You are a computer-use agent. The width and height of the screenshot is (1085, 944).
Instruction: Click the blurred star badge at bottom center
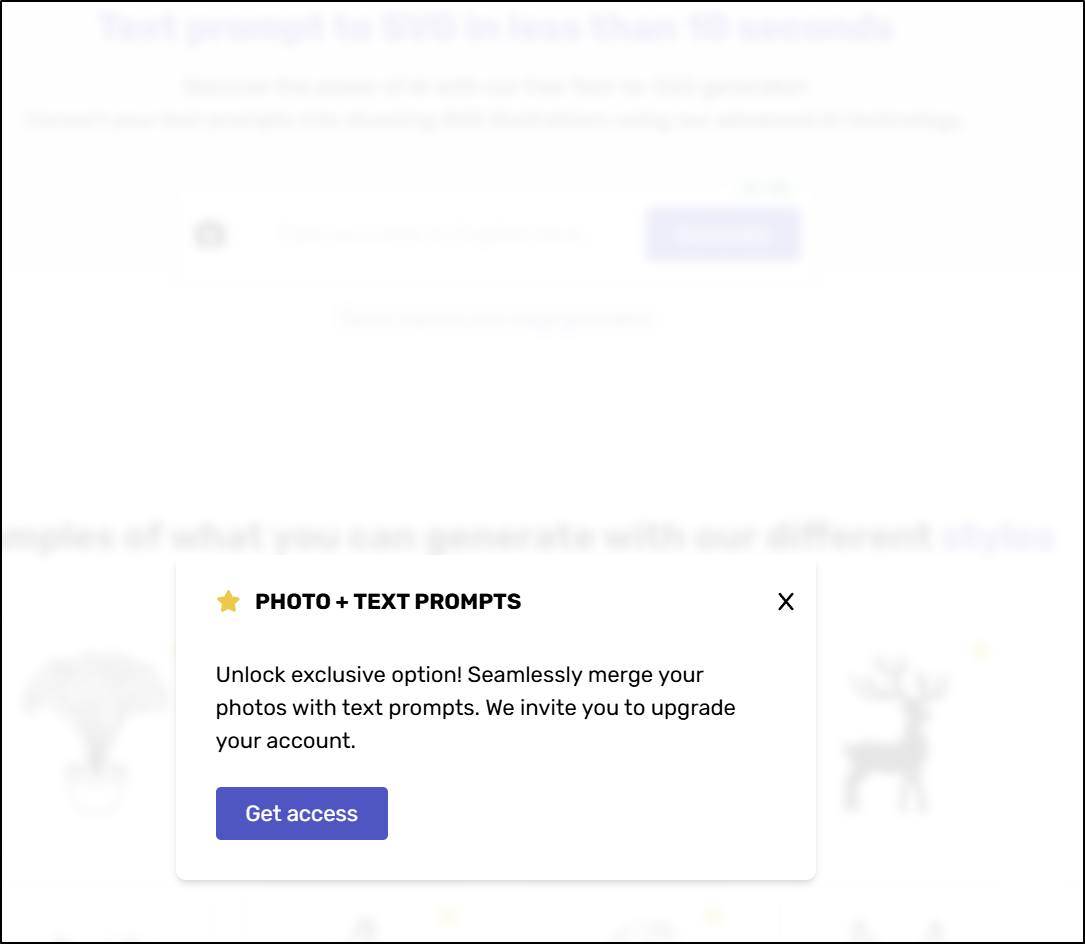coord(448,916)
